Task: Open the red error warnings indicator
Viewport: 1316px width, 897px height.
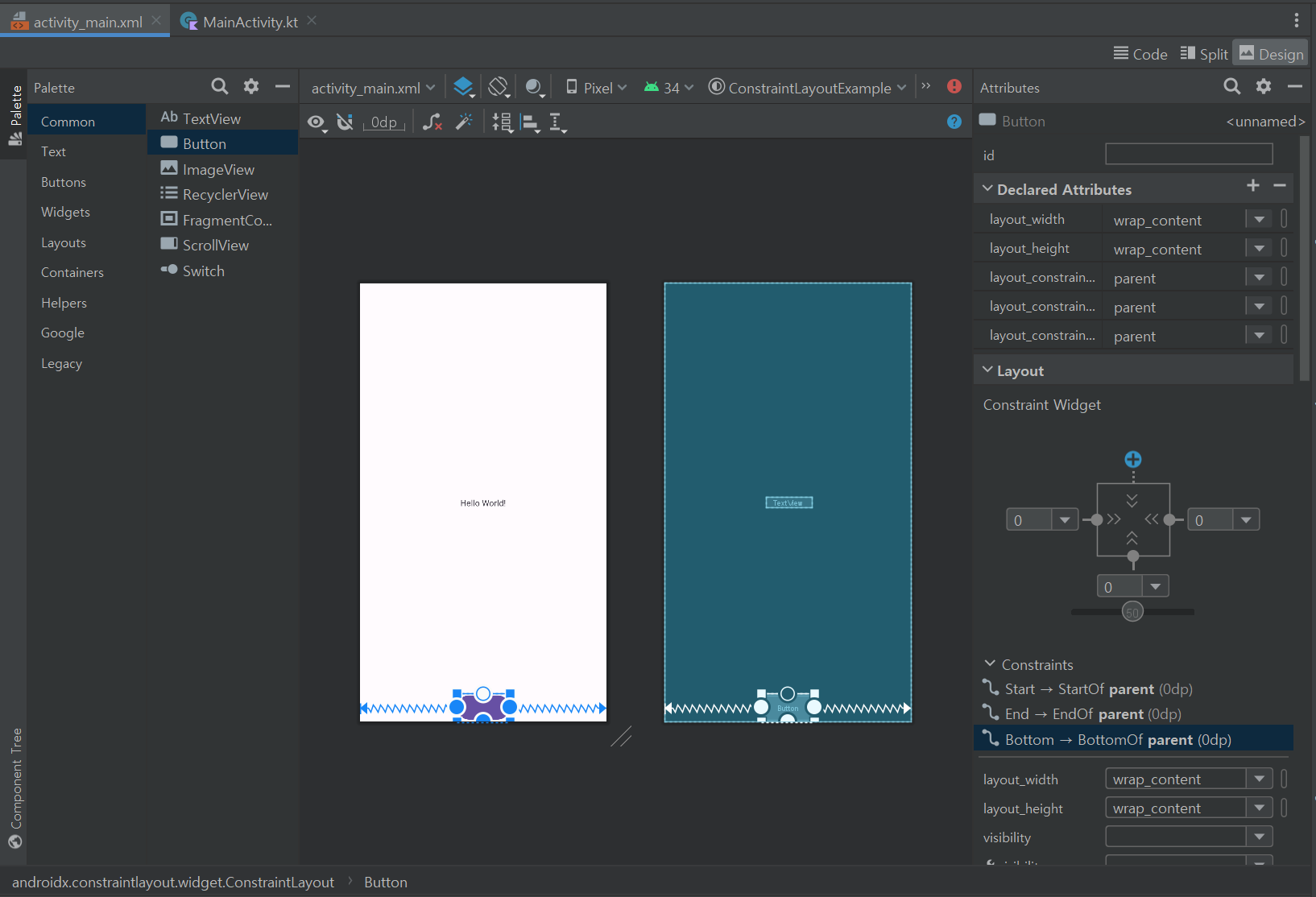Action: pos(954,86)
